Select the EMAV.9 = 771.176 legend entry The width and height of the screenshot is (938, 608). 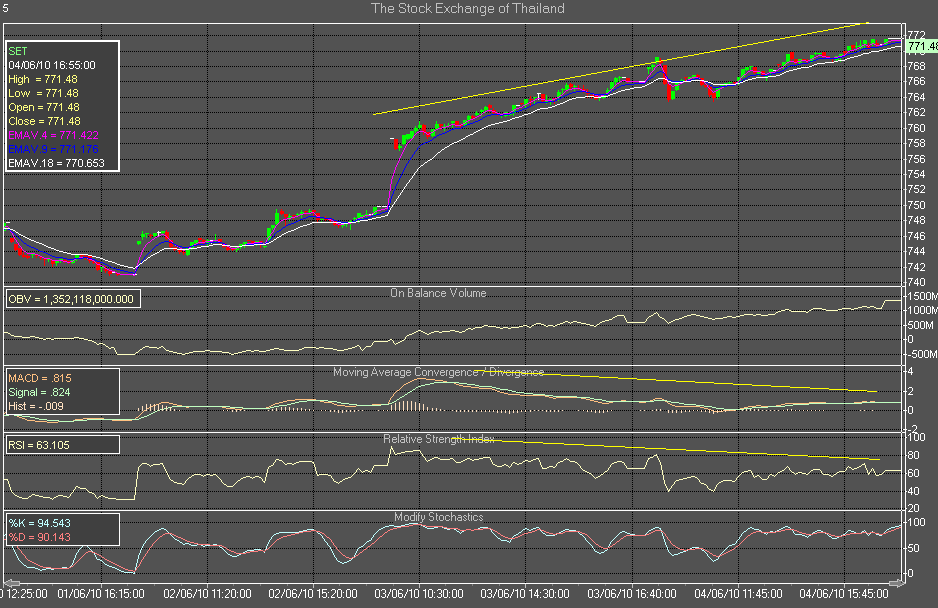(53, 149)
